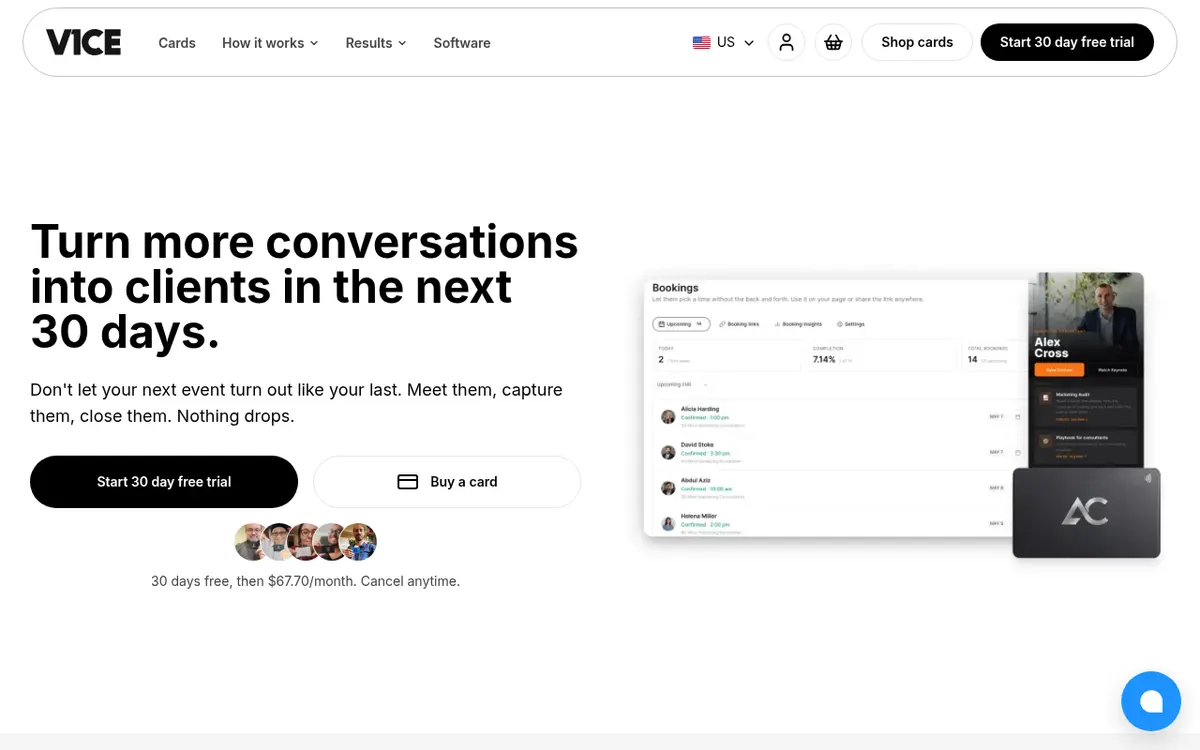The image size is (1200, 750).
Task: Click the group of customer avatar photos
Action: pyautogui.click(x=306, y=542)
